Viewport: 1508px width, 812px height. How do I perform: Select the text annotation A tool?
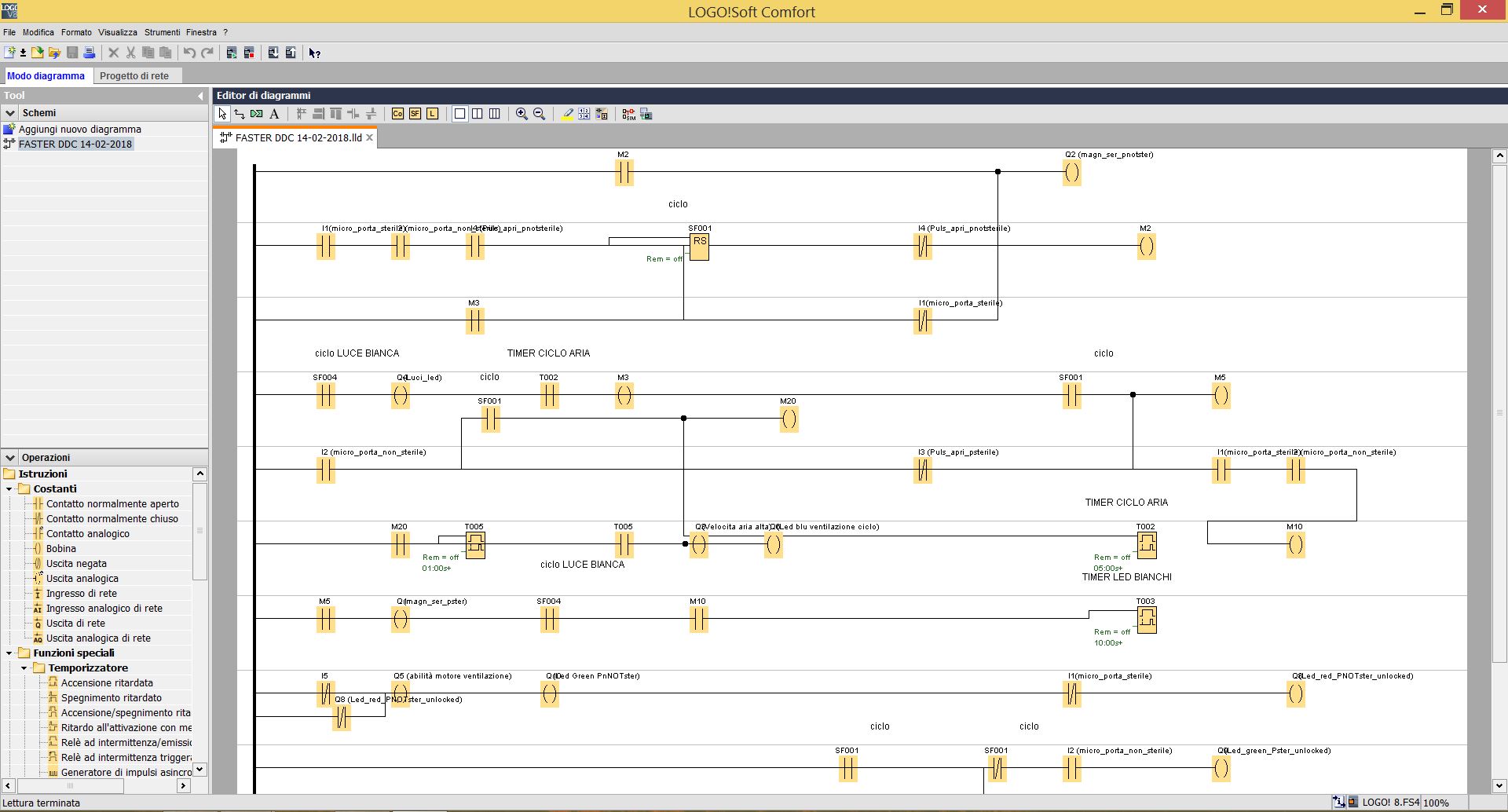[x=274, y=114]
